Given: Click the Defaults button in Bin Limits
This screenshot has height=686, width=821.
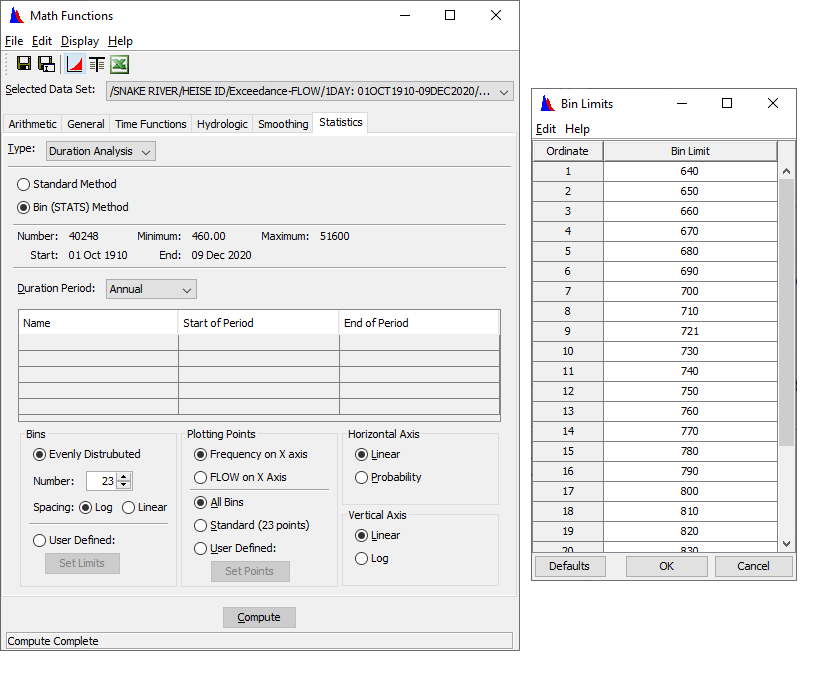Looking at the screenshot, I should click(x=570, y=566).
